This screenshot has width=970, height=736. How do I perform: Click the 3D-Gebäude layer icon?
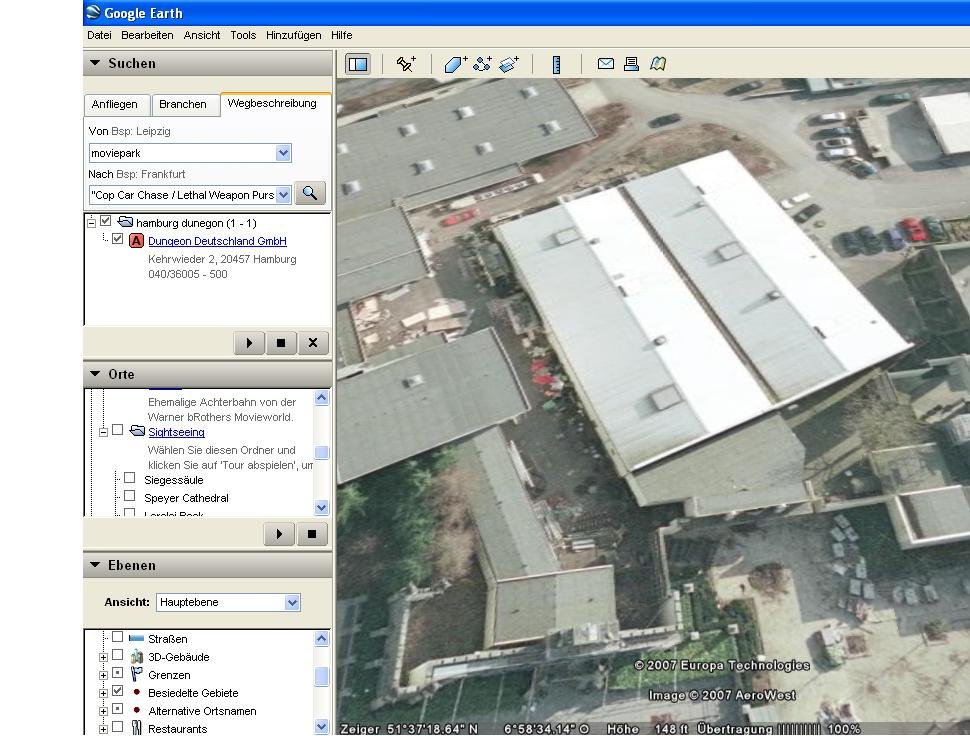[137, 656]
